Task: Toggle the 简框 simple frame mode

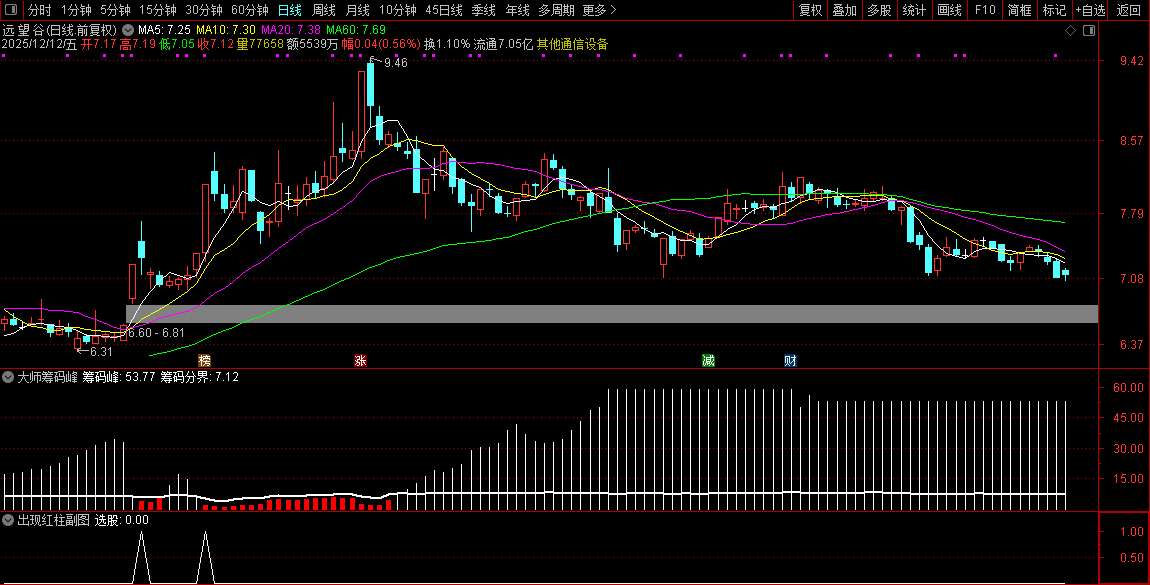Action: 1019,10
